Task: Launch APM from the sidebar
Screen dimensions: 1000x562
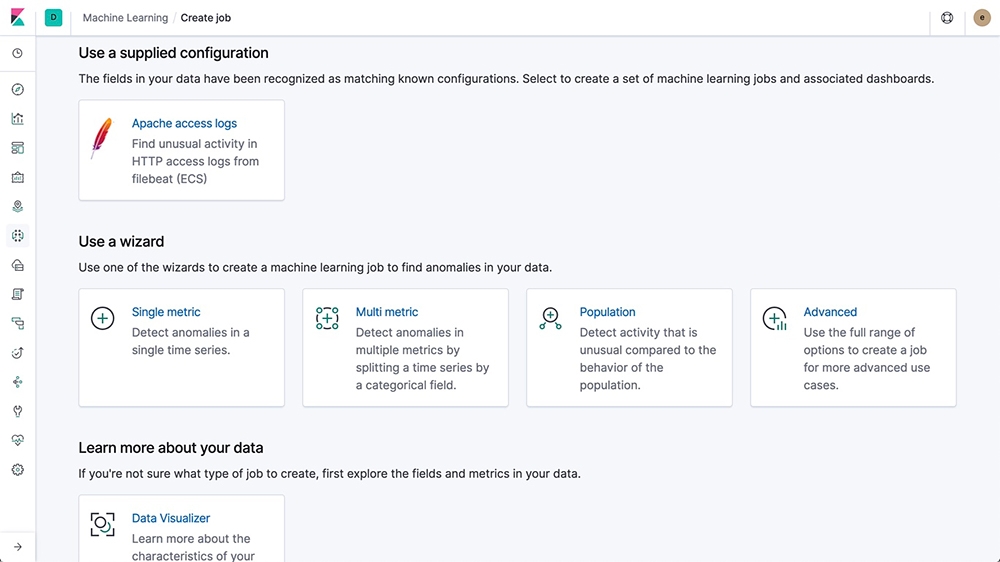Action: [x=17, y=323]
